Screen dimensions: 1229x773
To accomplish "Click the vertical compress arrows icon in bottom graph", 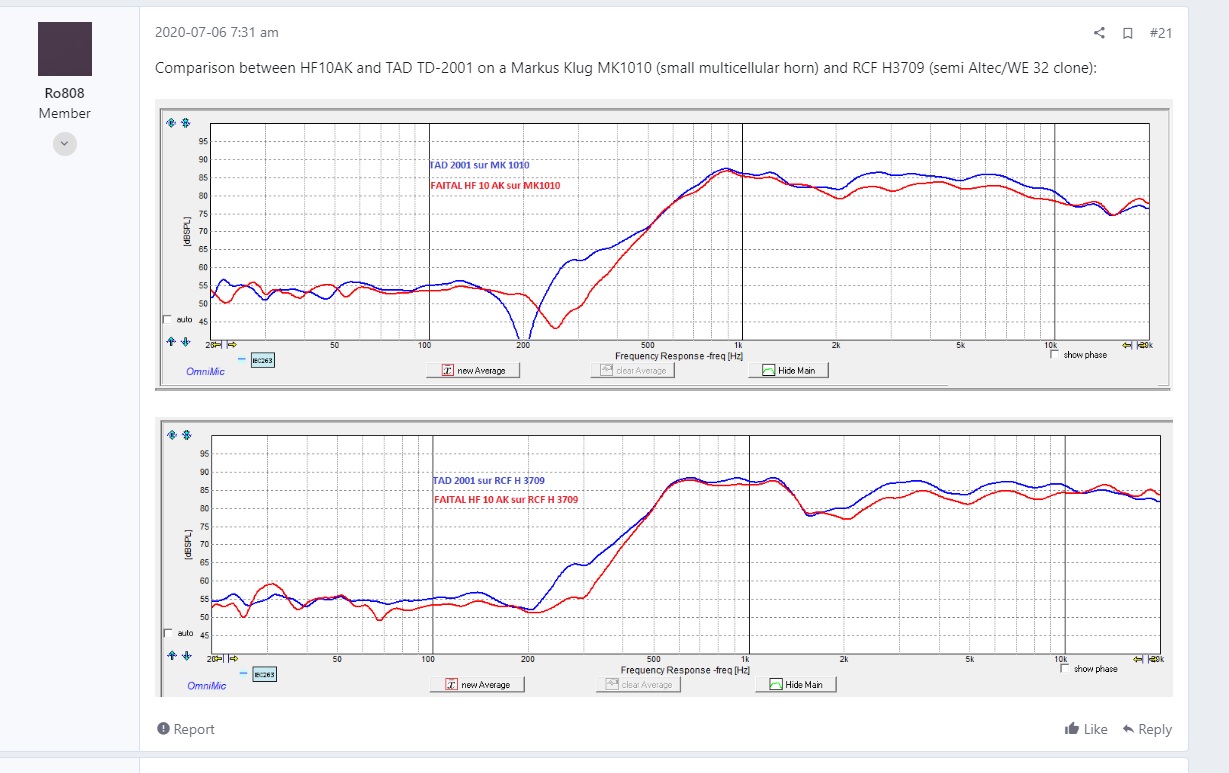I will click(186, 435).
